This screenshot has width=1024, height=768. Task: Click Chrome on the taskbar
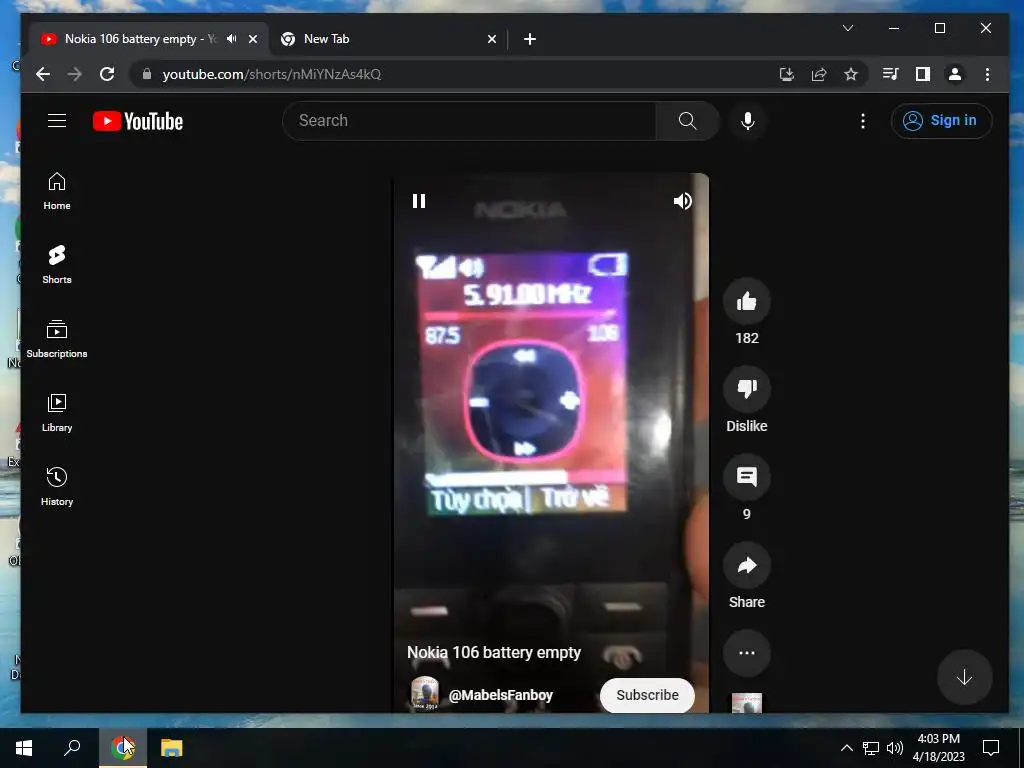(x=123, y=748)
